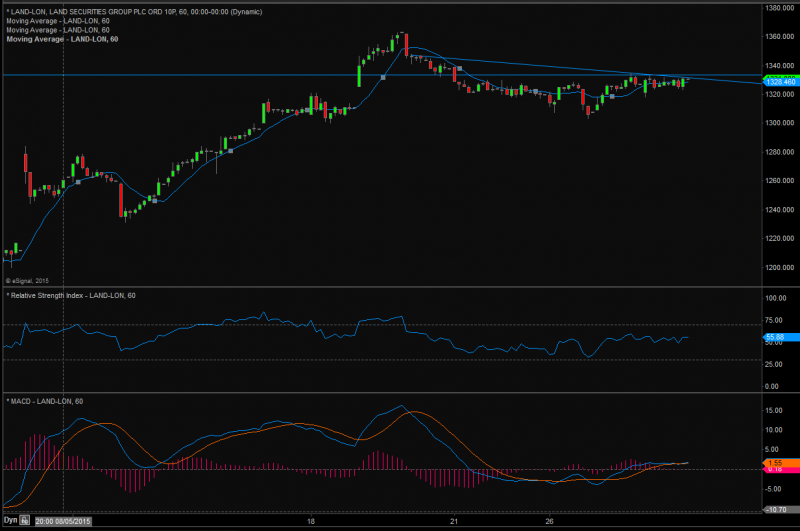
Task: Click the blue 1328.460 price marker
Action: coord(779,84)
